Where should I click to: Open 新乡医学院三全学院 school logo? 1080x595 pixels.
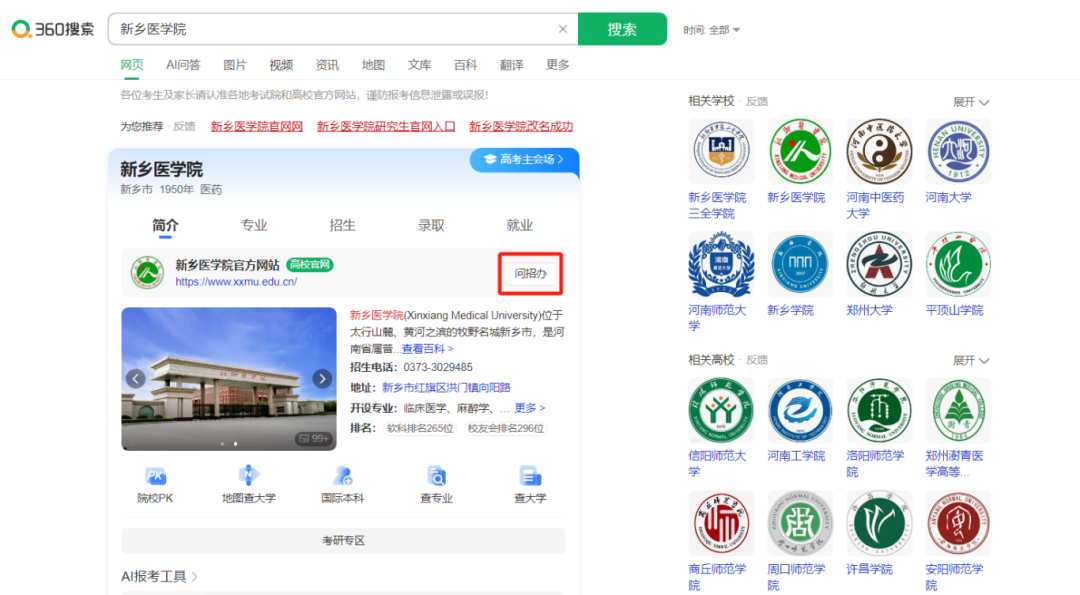point(721,152)
